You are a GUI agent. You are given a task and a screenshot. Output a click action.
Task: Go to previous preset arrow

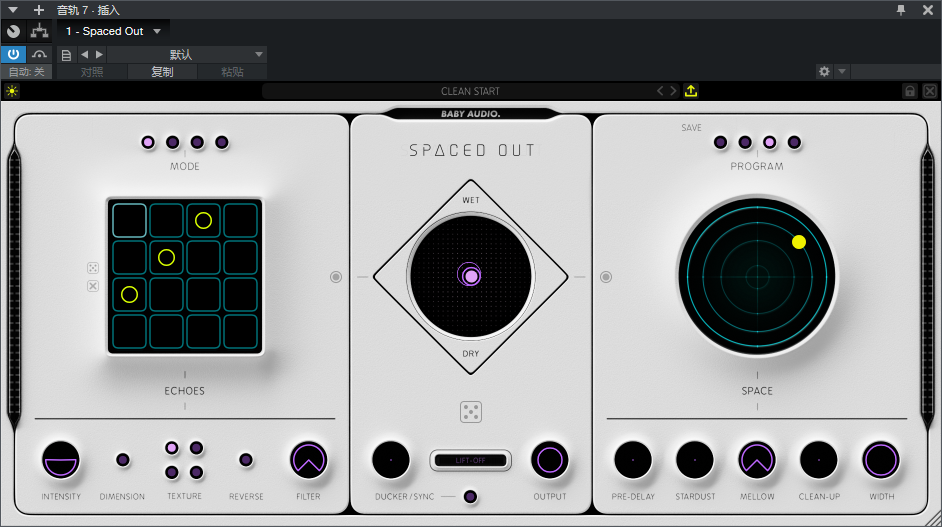84,55
